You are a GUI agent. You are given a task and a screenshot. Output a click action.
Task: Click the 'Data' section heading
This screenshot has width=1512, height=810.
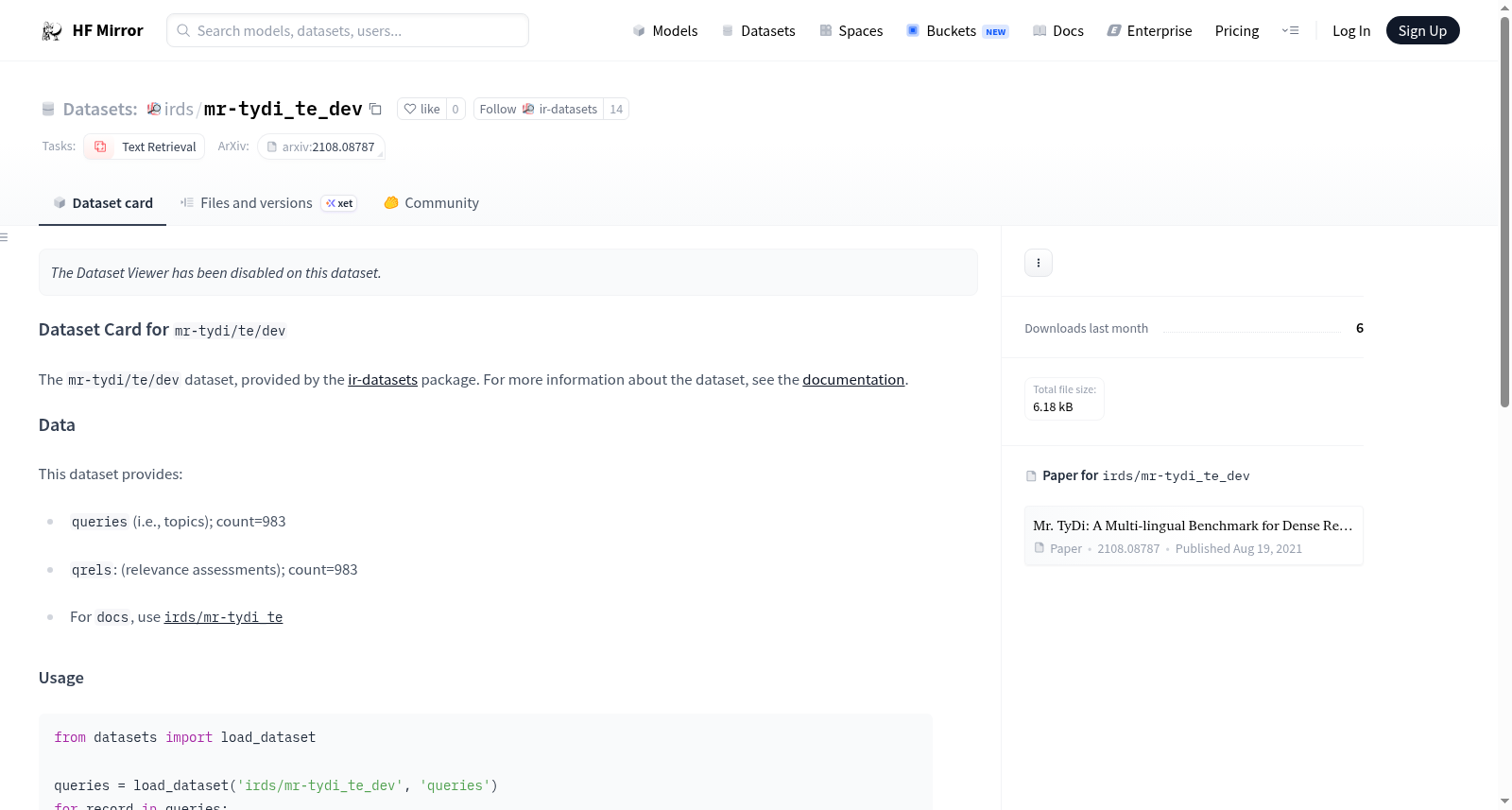pos(57,425)
